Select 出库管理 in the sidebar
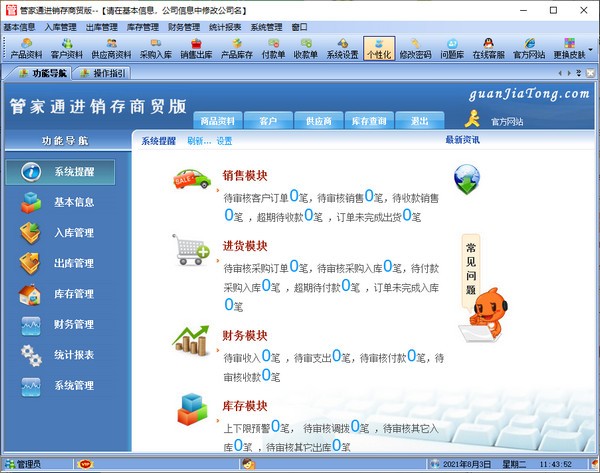This screenshot has width=600, height=473. click(60, 263)
